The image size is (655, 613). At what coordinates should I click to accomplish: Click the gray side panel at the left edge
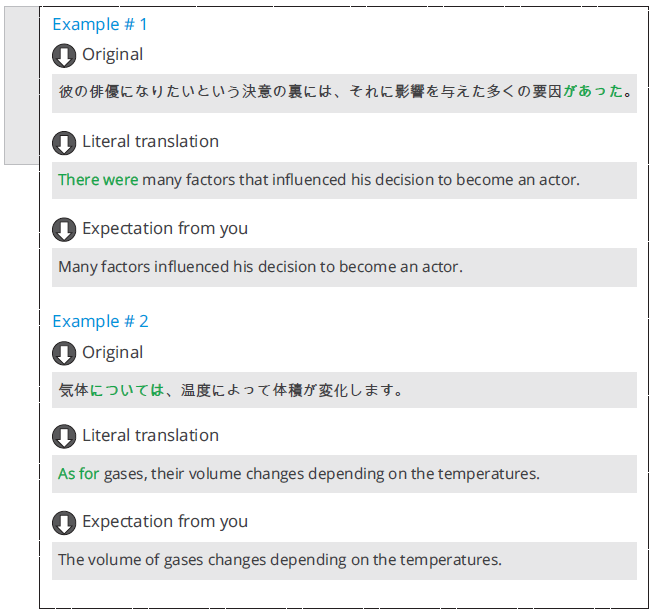22,85
